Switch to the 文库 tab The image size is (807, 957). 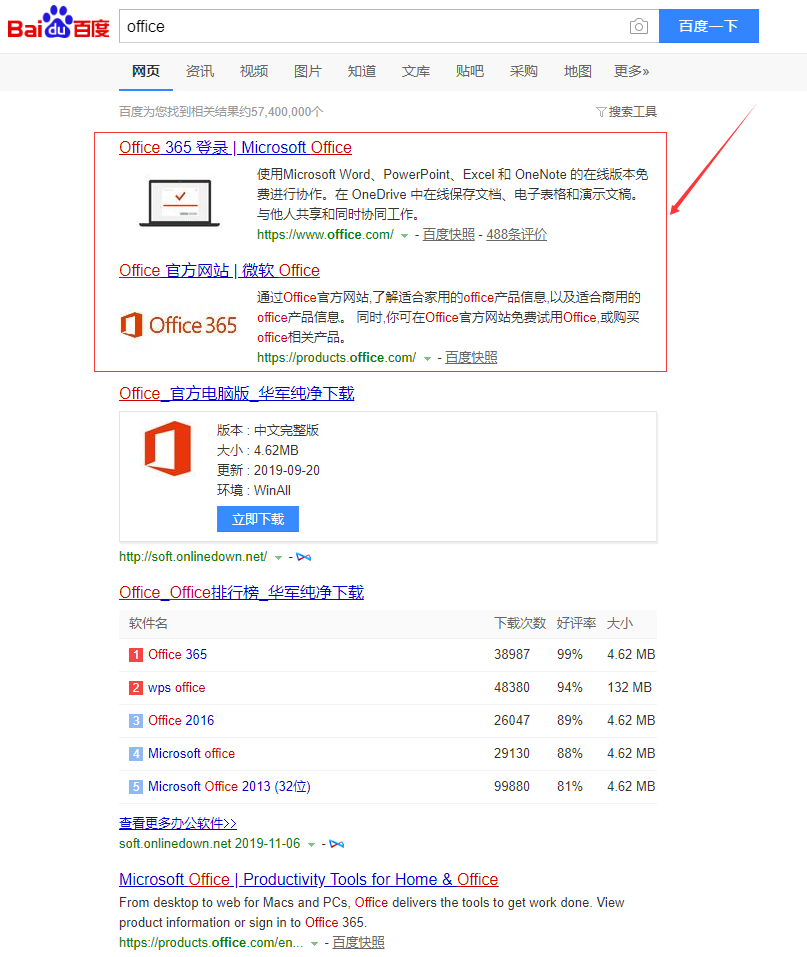(x=416, y=71)
